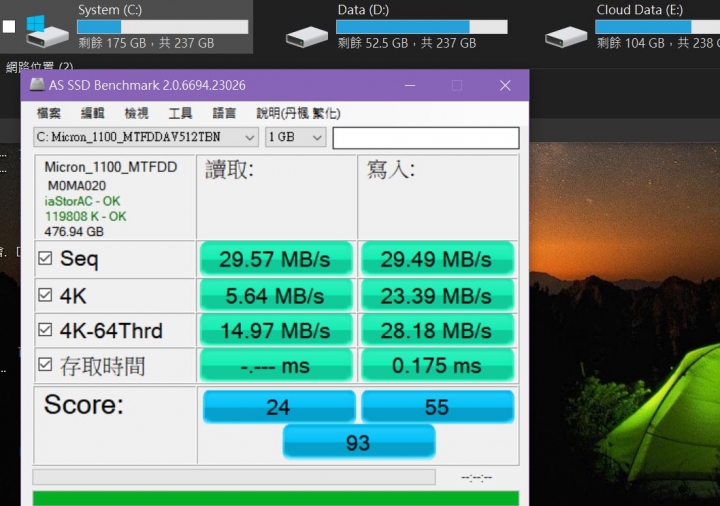The height and width of the screenshot is (506, 720).
Task: Click the Cloud Data (E:) drive label
Action: coord(640,10)
